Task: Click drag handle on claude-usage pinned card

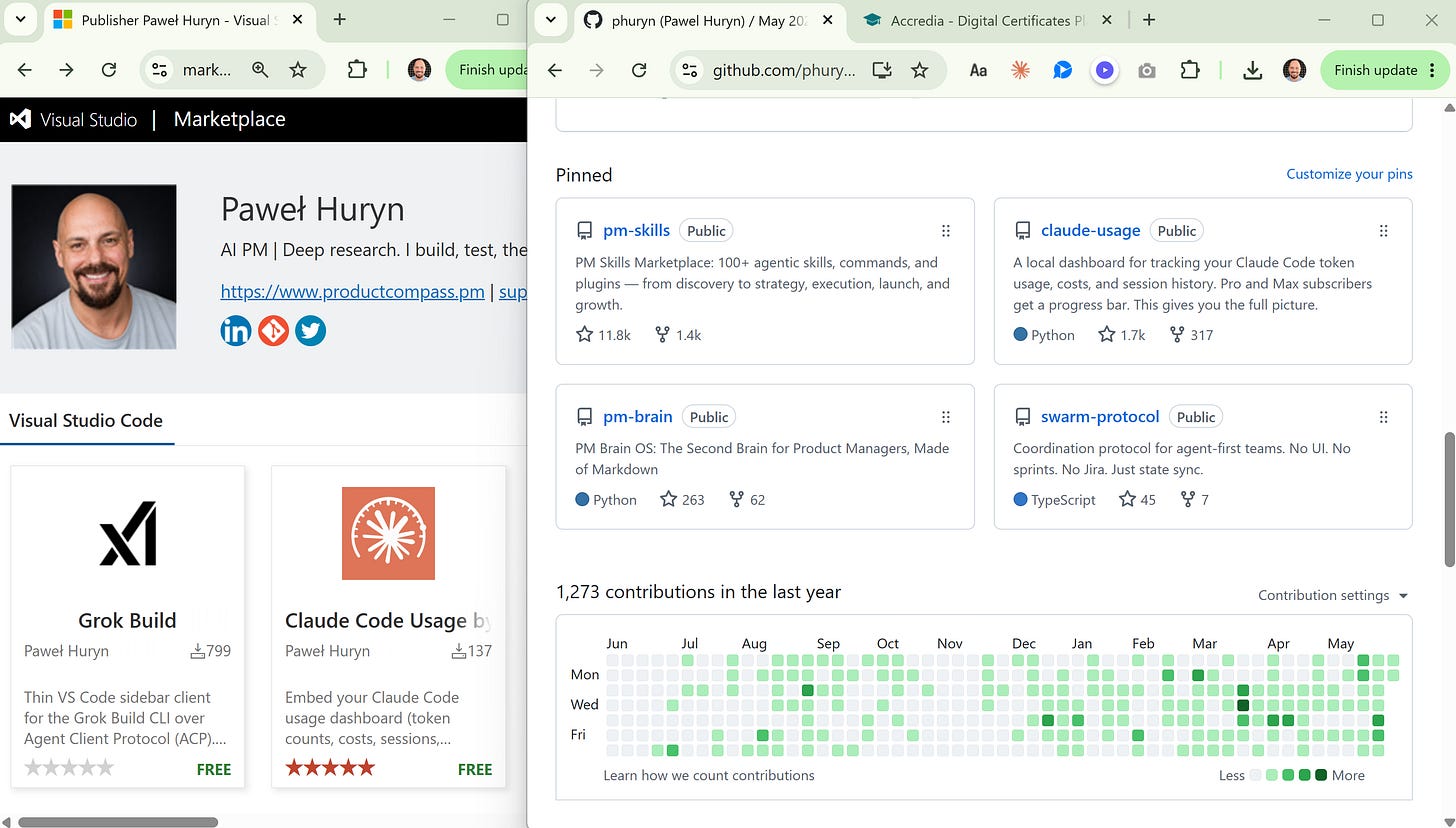Action: pos(1384,231)
